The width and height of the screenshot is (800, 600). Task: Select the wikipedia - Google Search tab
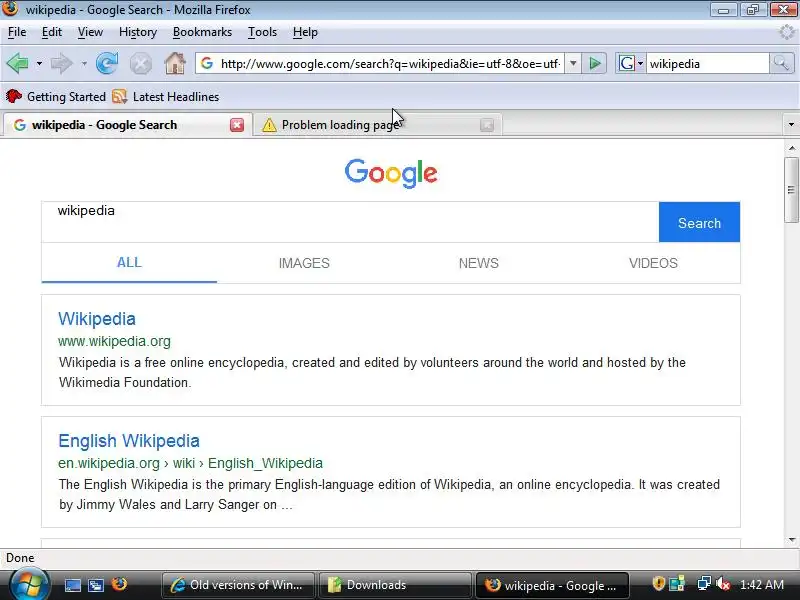[x=127, y=125]
